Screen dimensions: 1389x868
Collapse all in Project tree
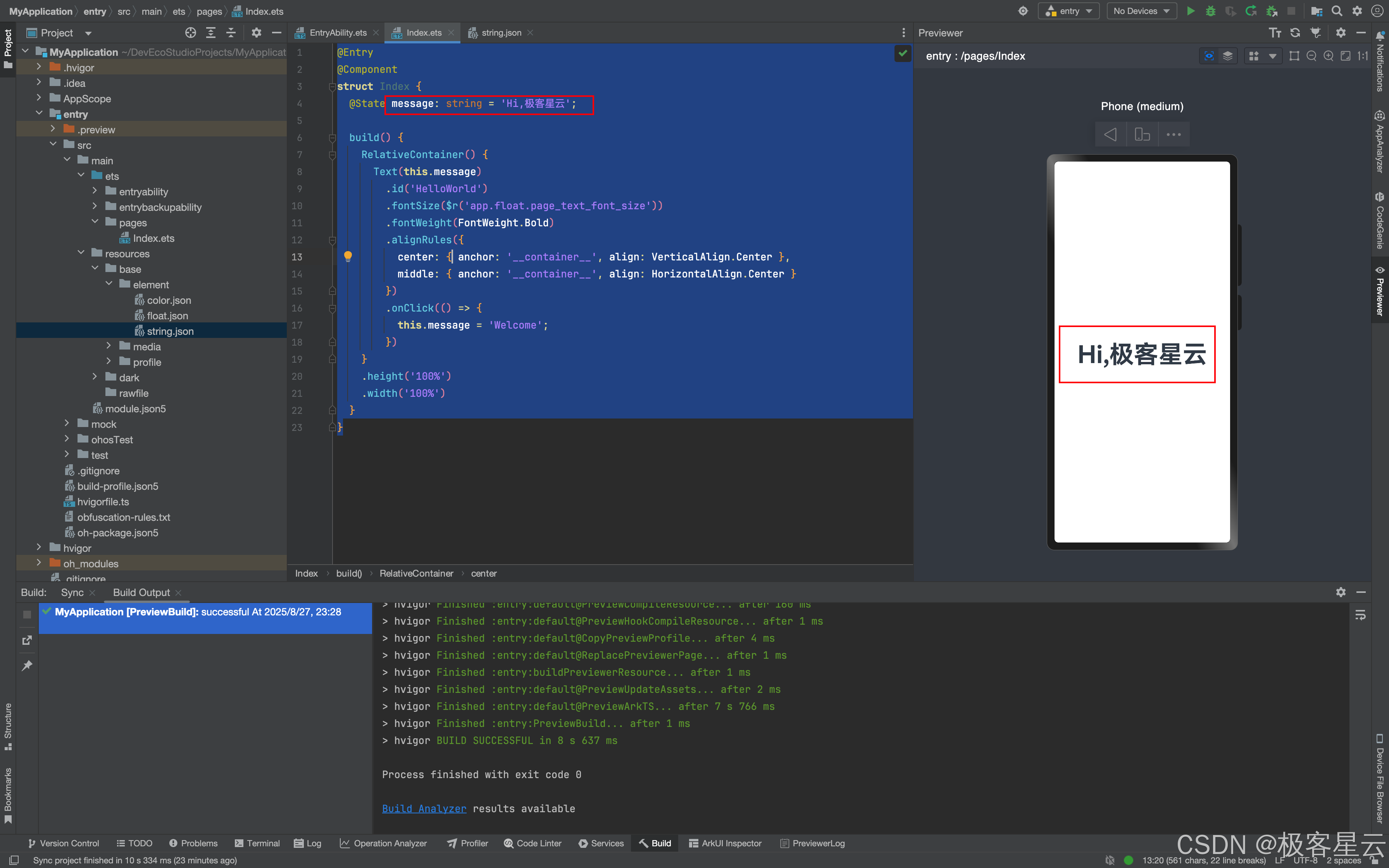pyautogui.click(x=231, y=33)
